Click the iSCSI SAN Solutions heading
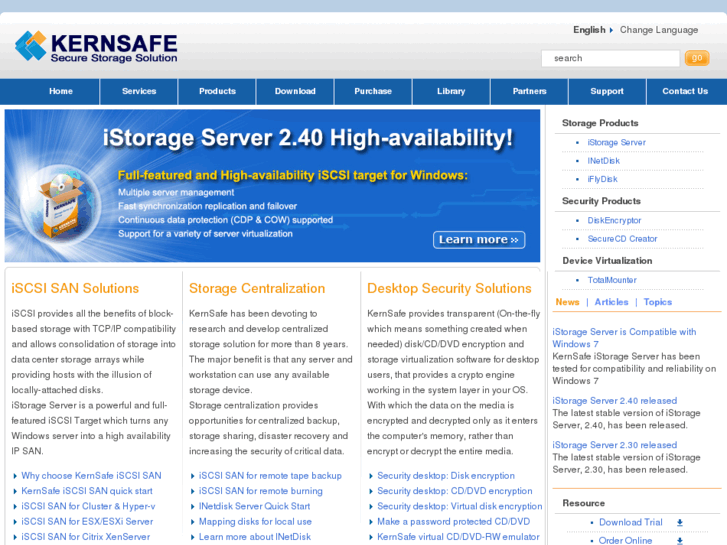This screenshot has height=545, width=727. [x=75, y=289]
